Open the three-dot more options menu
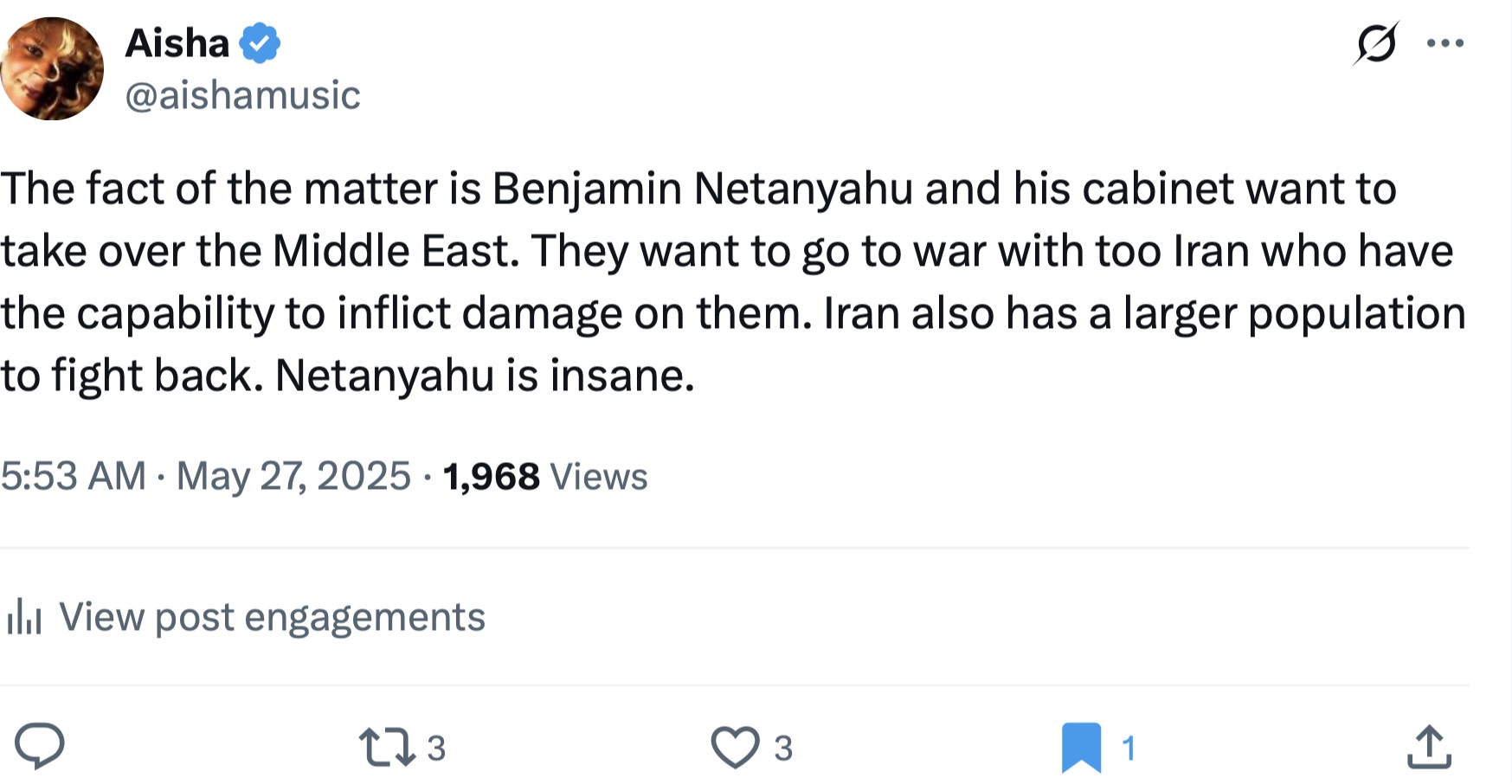 point(1445,43)
